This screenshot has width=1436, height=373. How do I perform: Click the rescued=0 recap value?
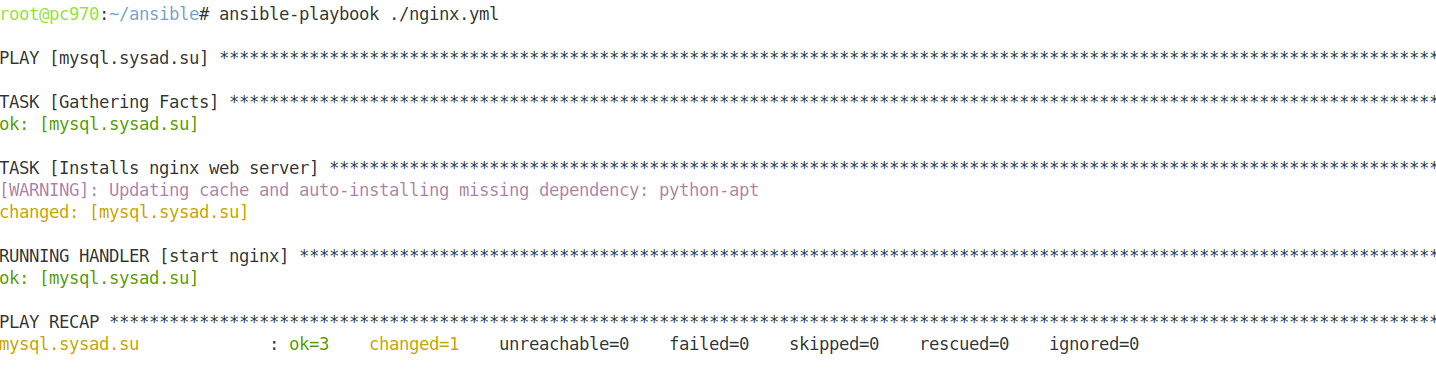(964, 344)
